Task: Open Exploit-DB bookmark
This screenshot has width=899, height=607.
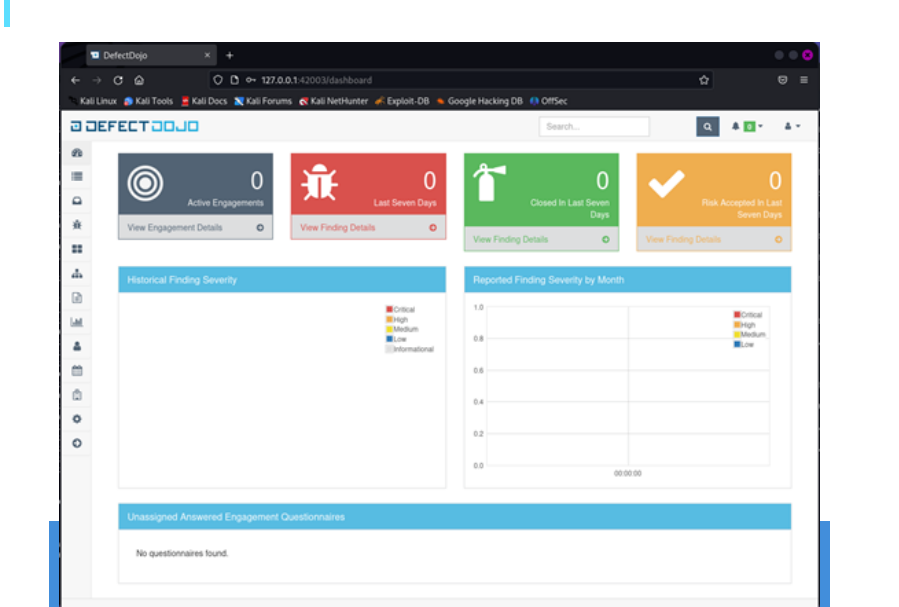Action: [x=402, y=101]
